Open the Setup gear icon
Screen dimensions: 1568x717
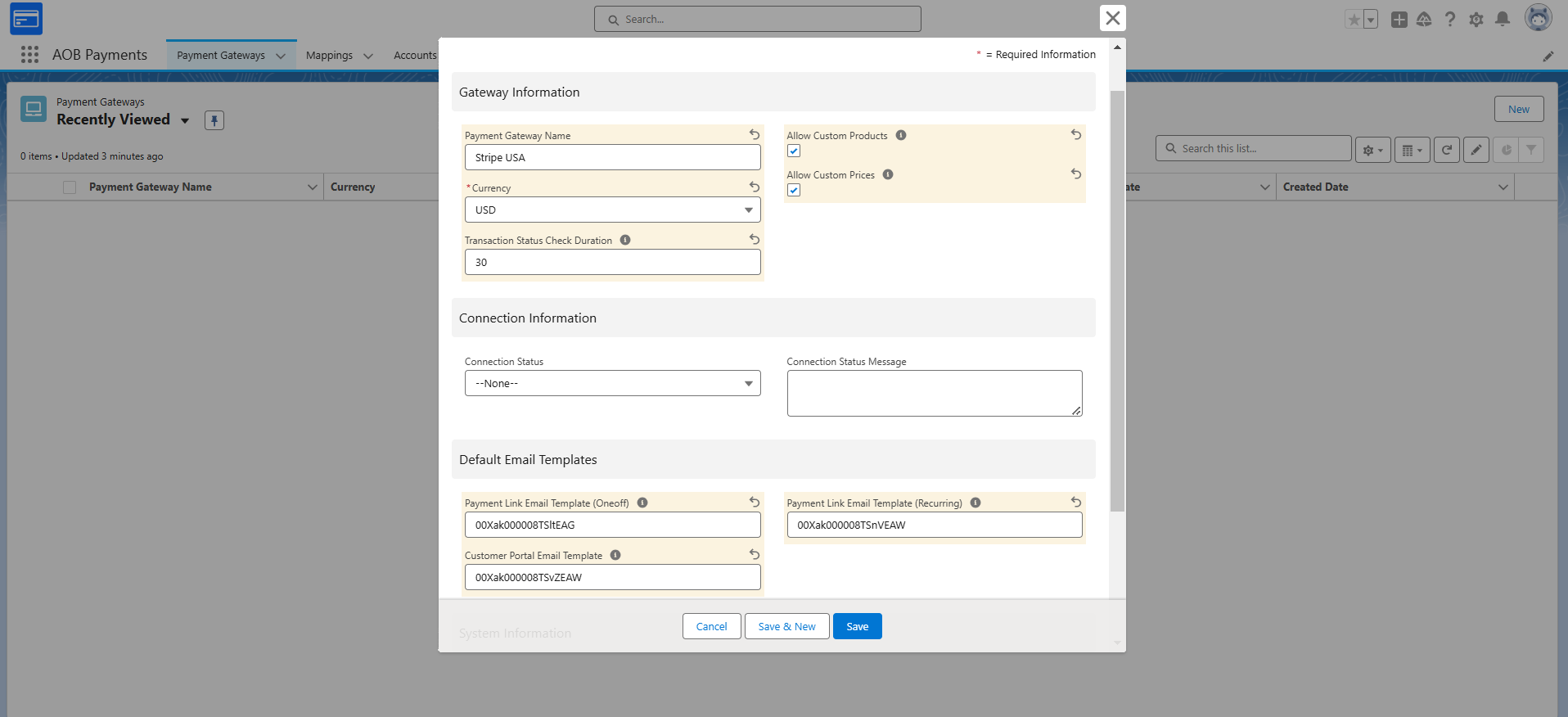click(x=1476, y=20)
